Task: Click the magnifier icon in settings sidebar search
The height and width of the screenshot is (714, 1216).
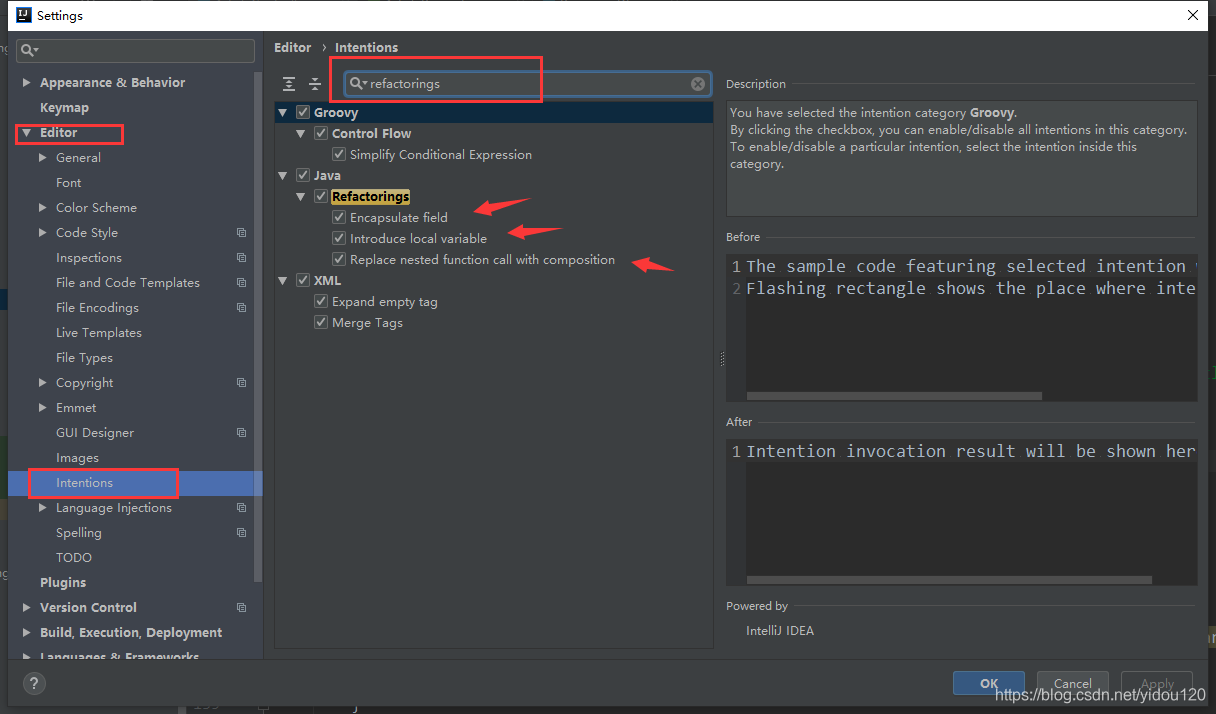Action: 29,50
